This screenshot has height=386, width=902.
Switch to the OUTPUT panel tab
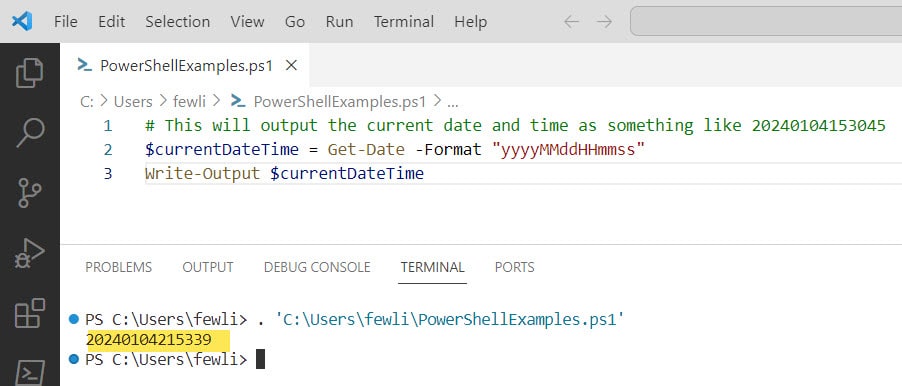tap(208, 267)
